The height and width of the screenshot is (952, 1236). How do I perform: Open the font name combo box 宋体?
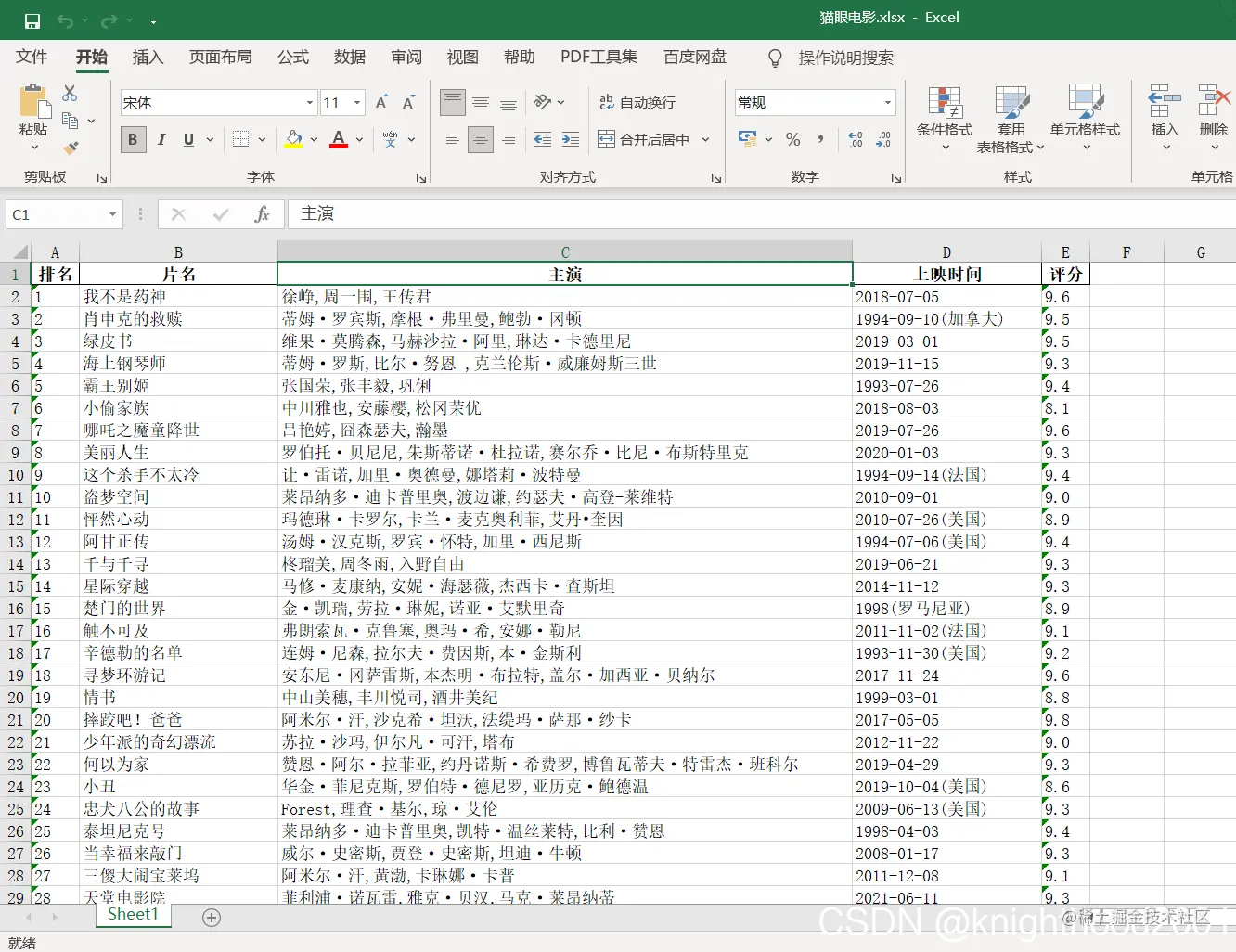(219, 103)
